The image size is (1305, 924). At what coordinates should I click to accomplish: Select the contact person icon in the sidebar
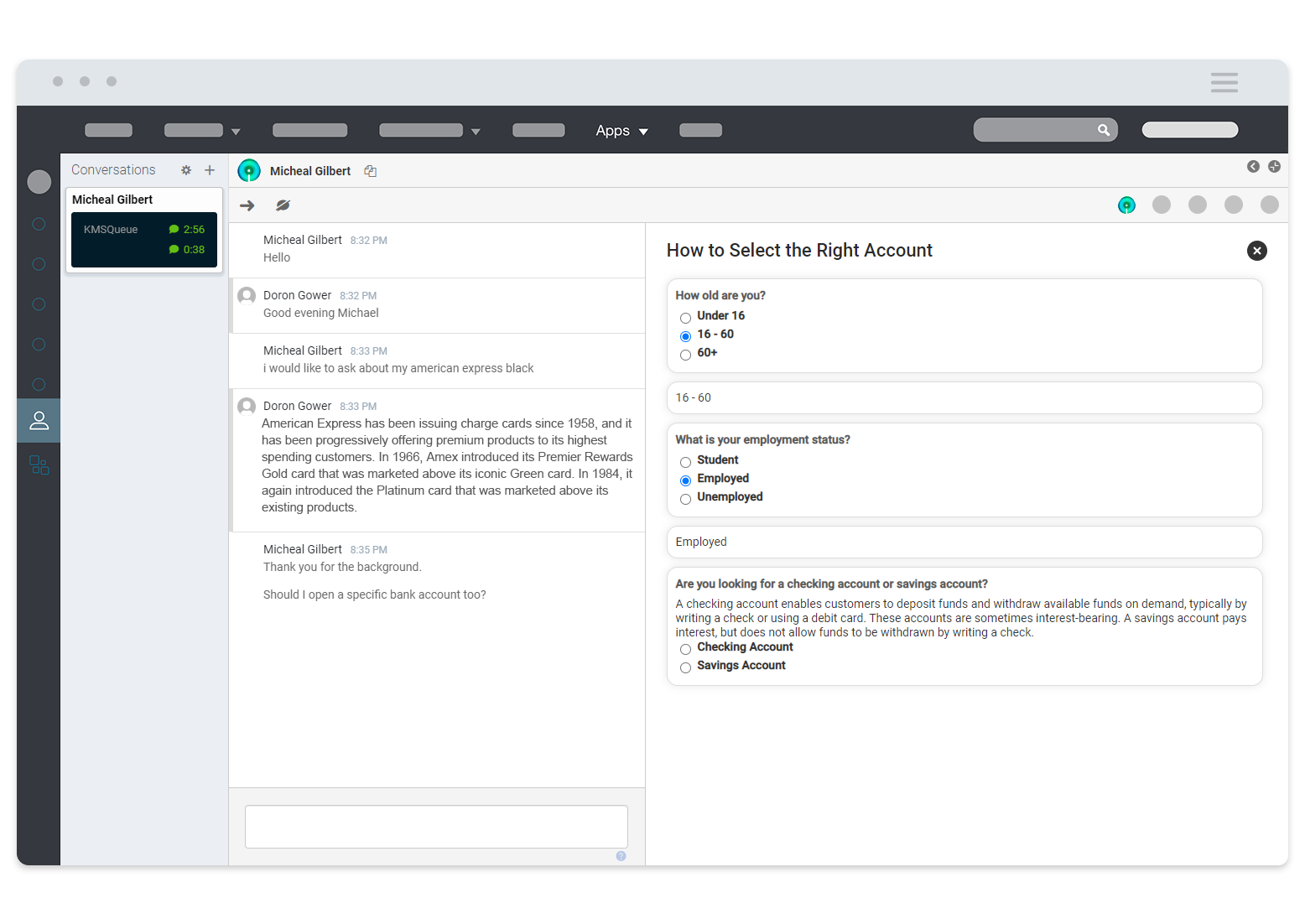[38, 420]
